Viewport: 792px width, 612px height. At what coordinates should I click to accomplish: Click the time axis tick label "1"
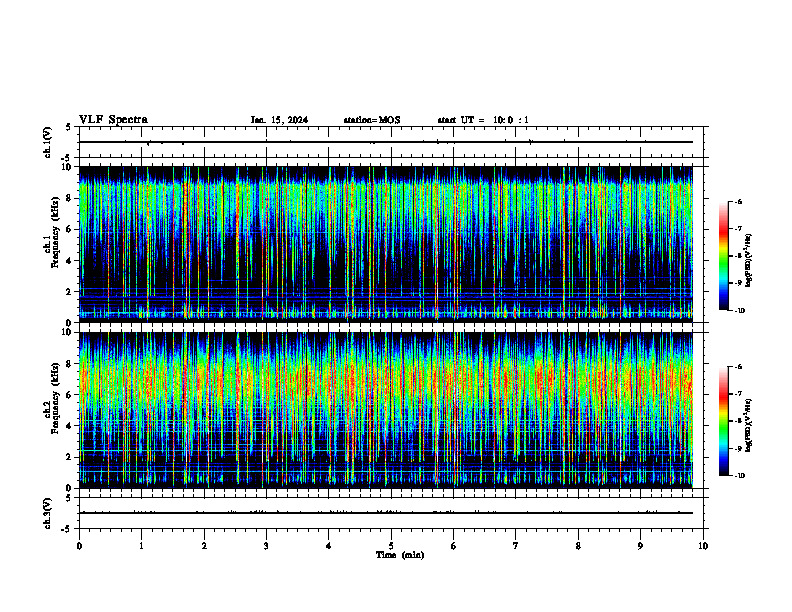point(141,546)
